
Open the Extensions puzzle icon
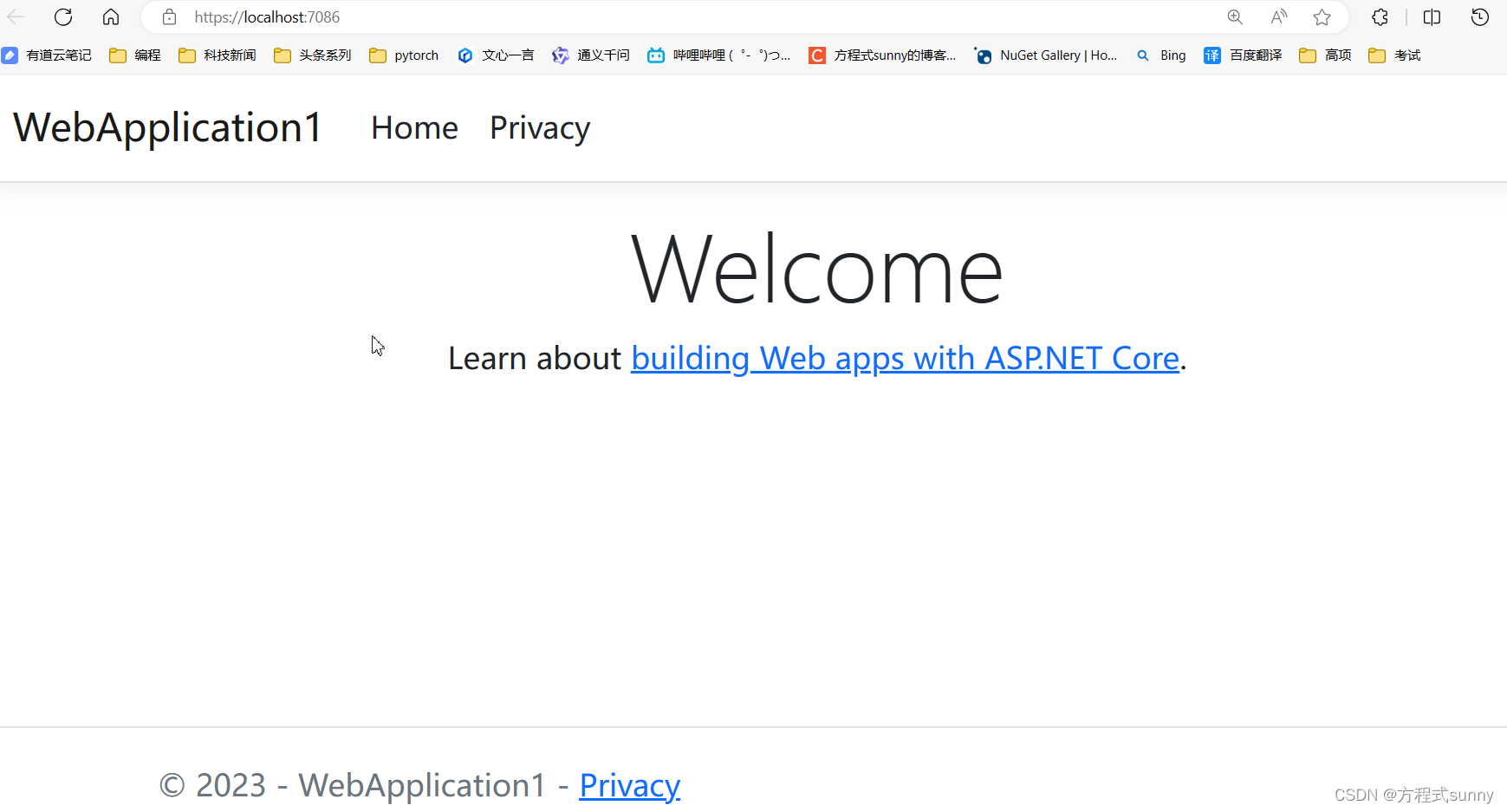coord(1380,17)
